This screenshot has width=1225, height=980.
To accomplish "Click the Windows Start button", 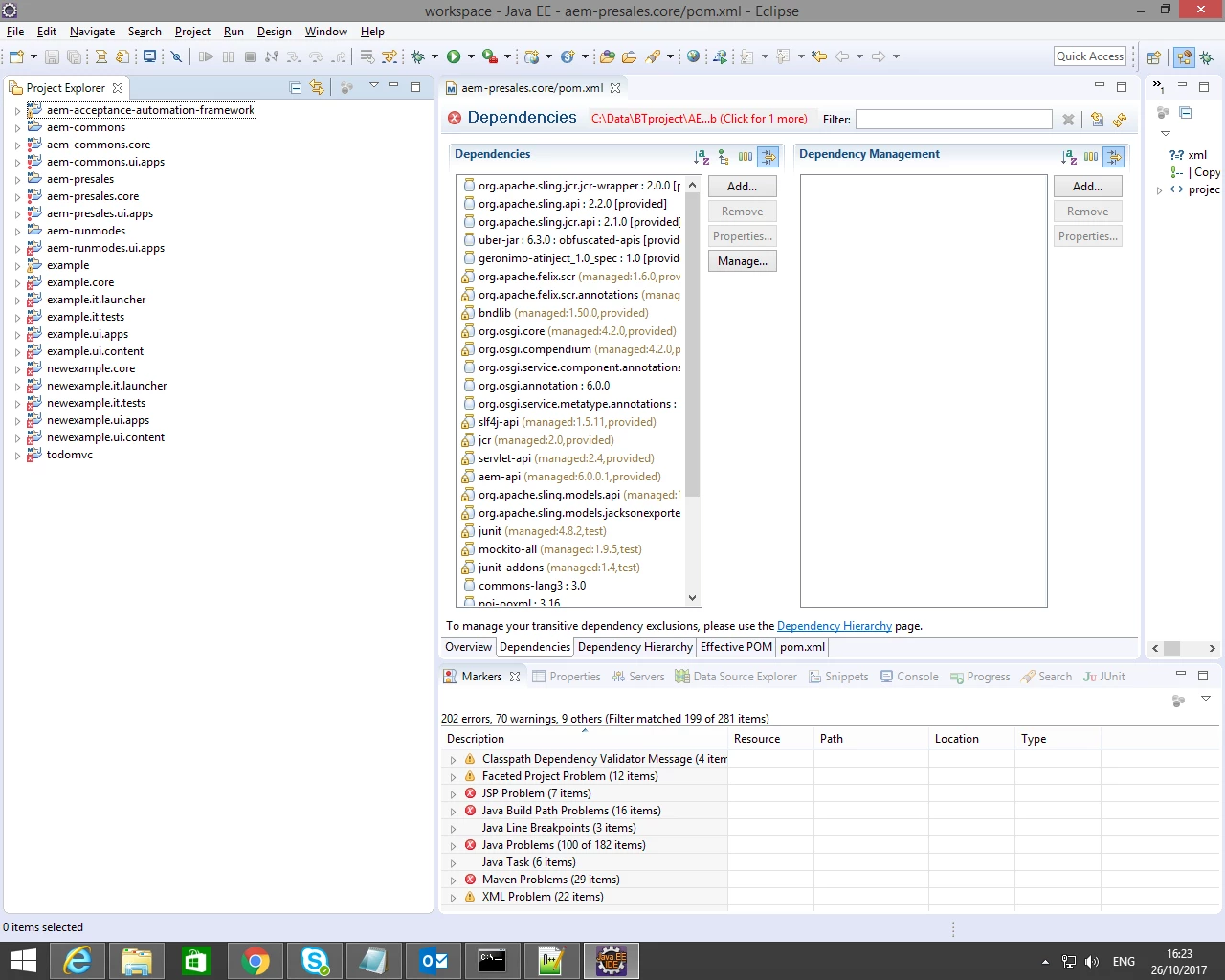I will 23,961.
